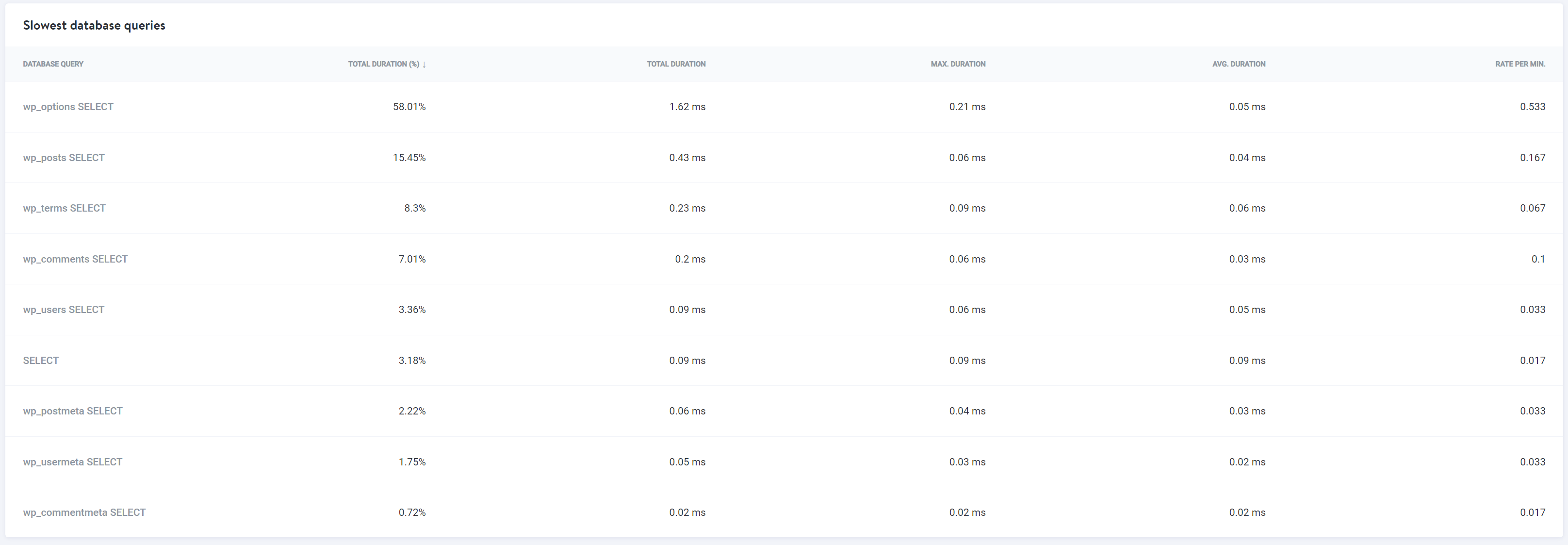Click the Database Query column header
The image size is (1568, 545).
[53, 64]
